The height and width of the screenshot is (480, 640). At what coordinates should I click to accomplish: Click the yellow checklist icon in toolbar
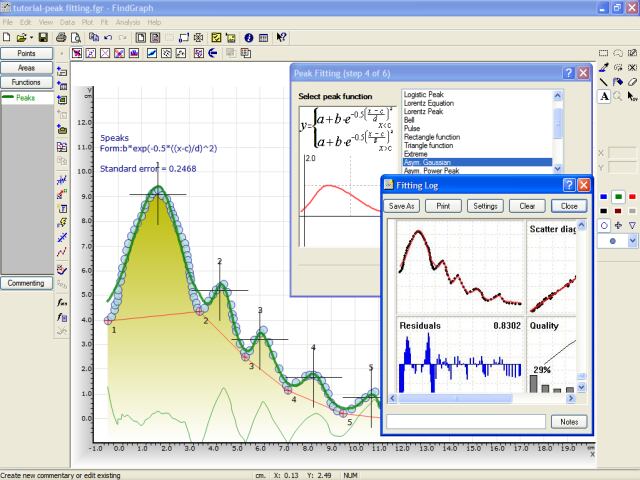point(216,38)
